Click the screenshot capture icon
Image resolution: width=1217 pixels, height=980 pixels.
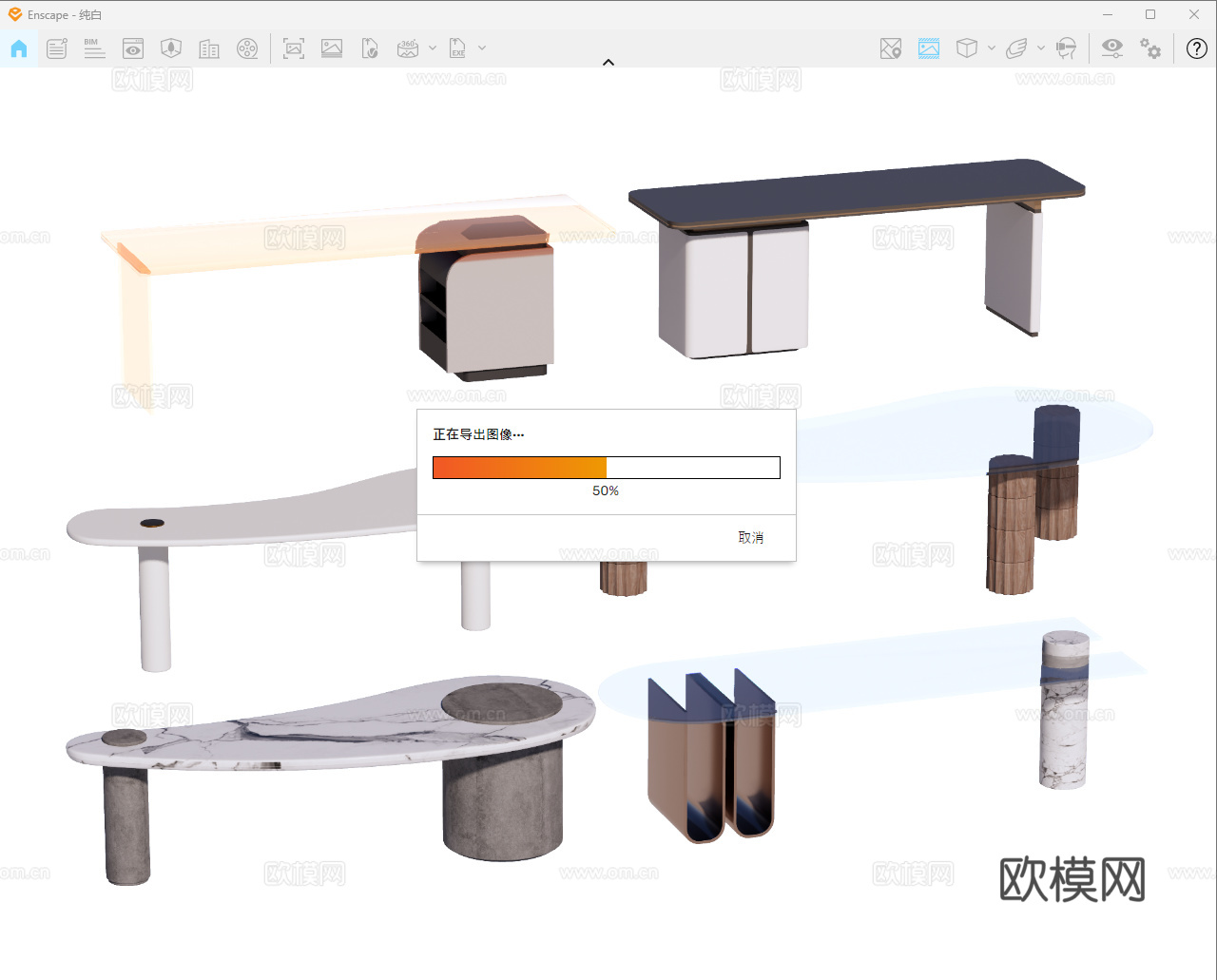(294, 48)
